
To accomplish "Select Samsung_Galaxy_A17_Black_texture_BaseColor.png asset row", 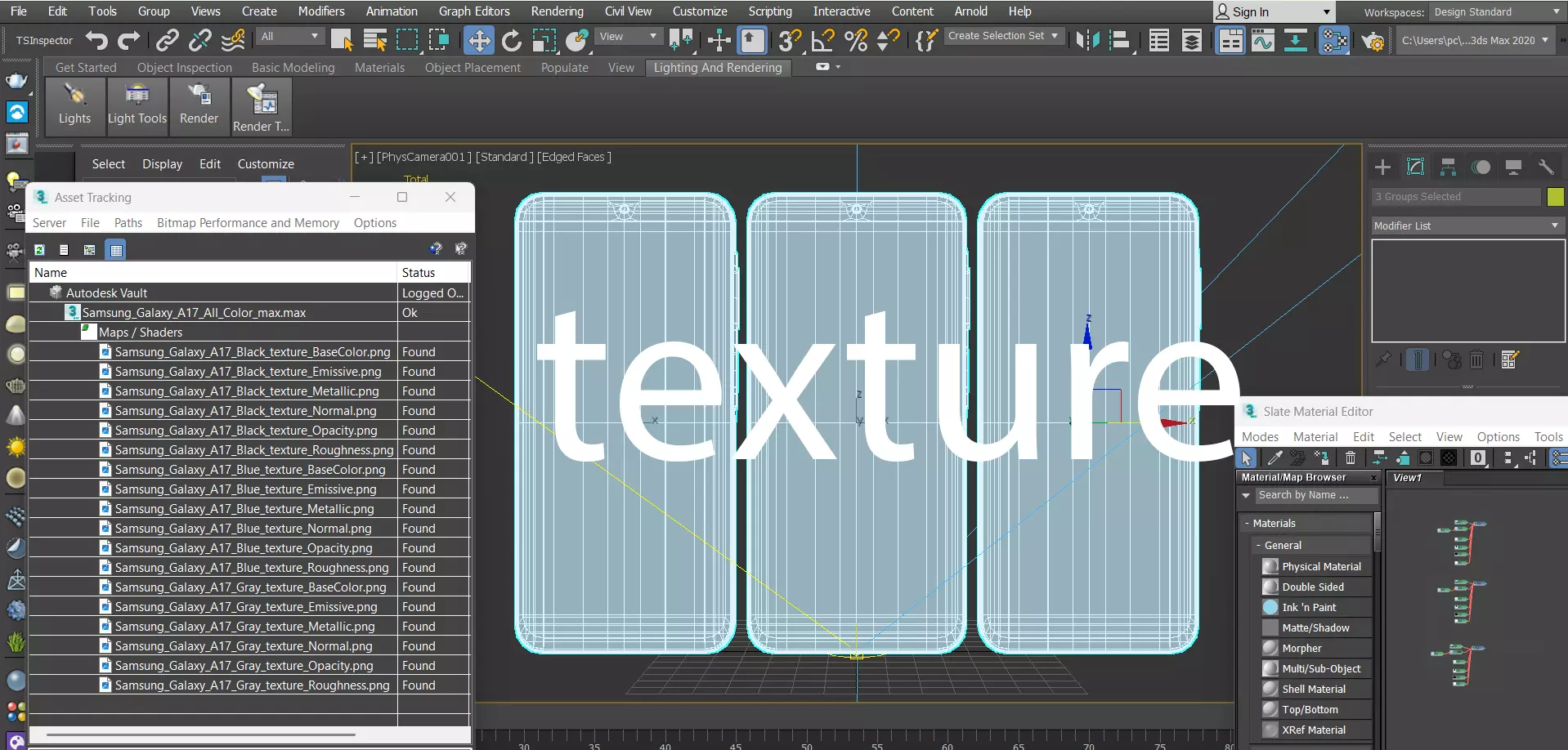I will click(x=250, y=352).
